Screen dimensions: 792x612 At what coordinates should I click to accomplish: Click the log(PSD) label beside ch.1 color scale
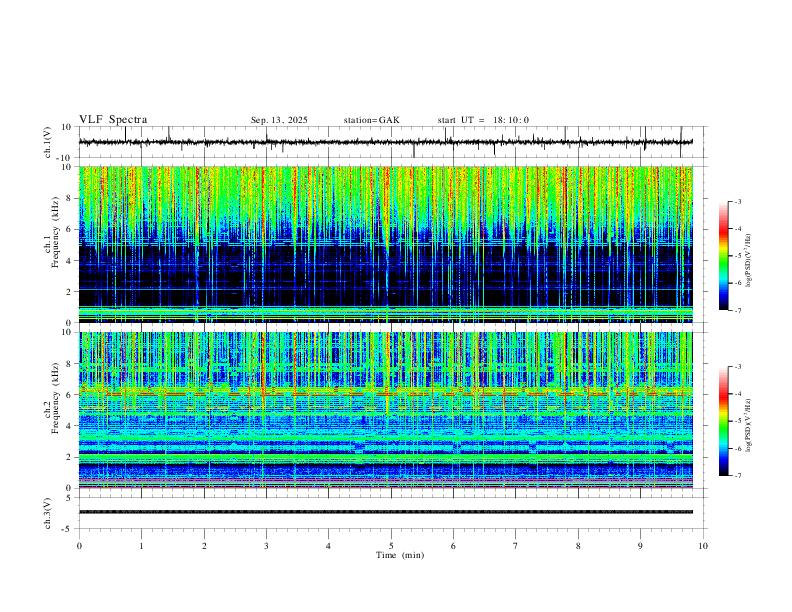tap(749, 260)
